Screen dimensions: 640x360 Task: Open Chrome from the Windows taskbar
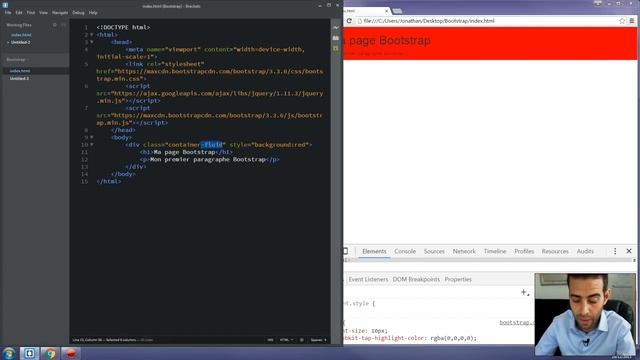tap(50, 353)
